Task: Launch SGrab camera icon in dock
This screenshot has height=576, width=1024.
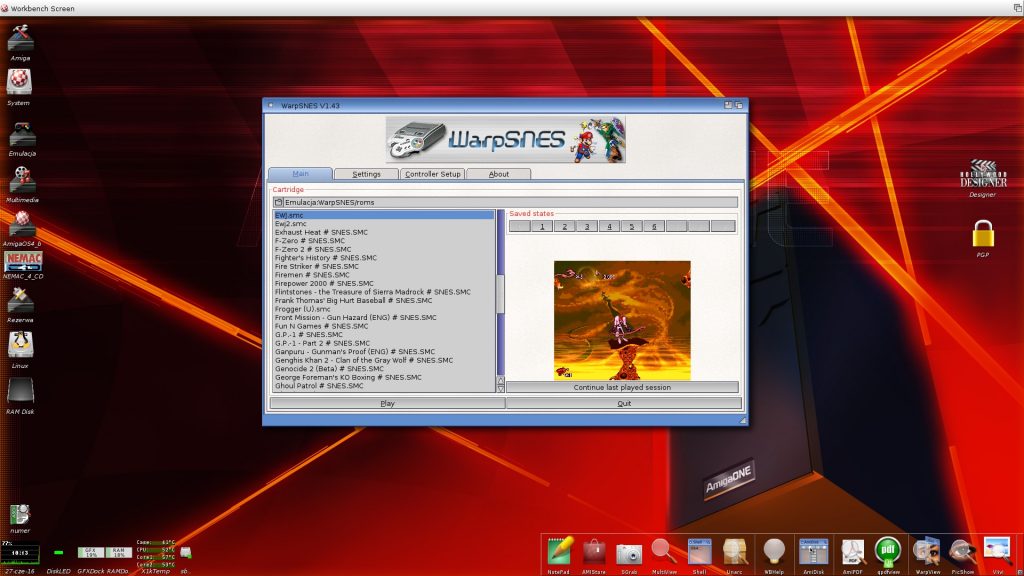Action: point(629,553)
